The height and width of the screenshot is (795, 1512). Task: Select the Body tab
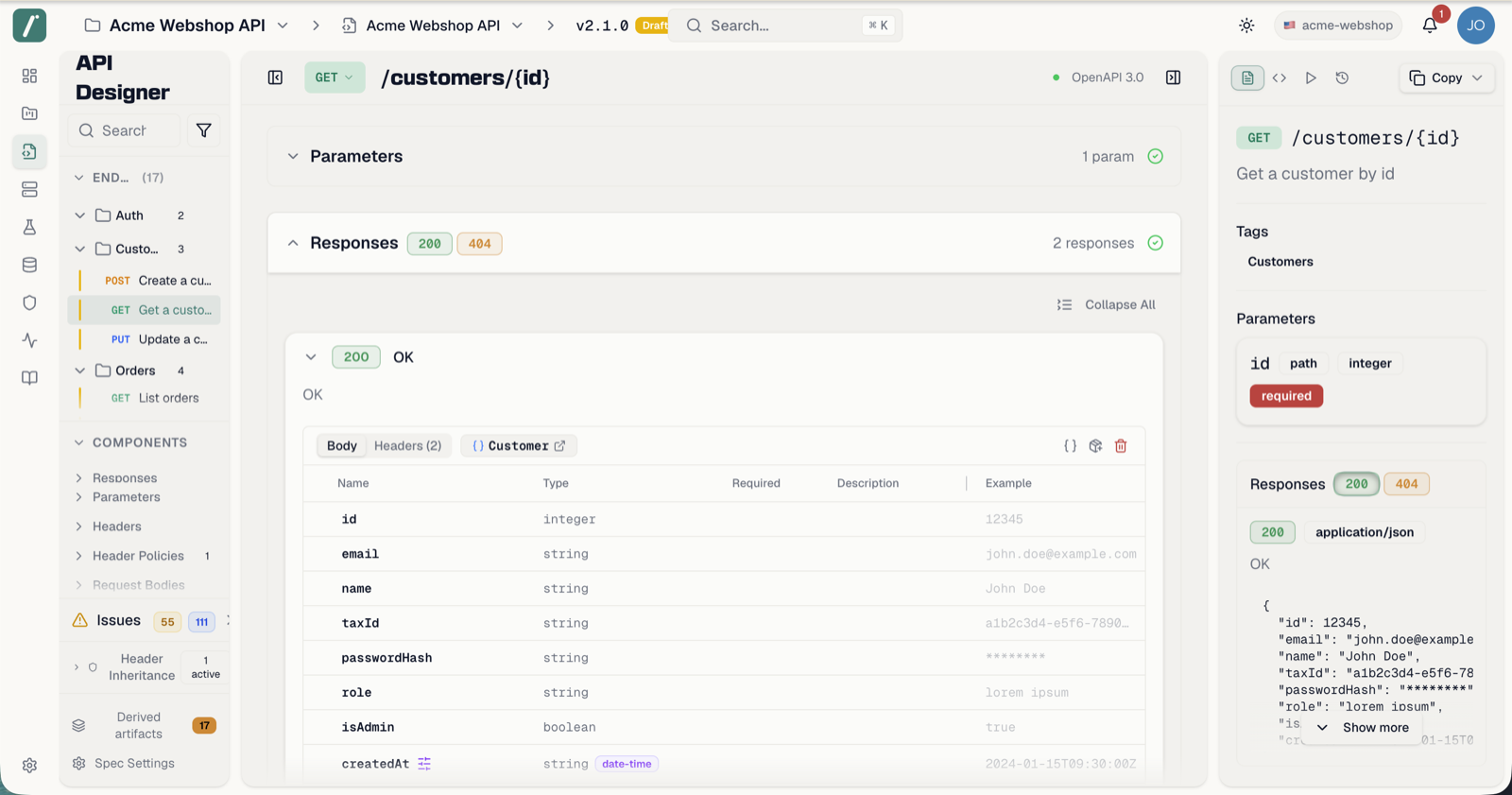pyautogui.click(x=342, y=446)
